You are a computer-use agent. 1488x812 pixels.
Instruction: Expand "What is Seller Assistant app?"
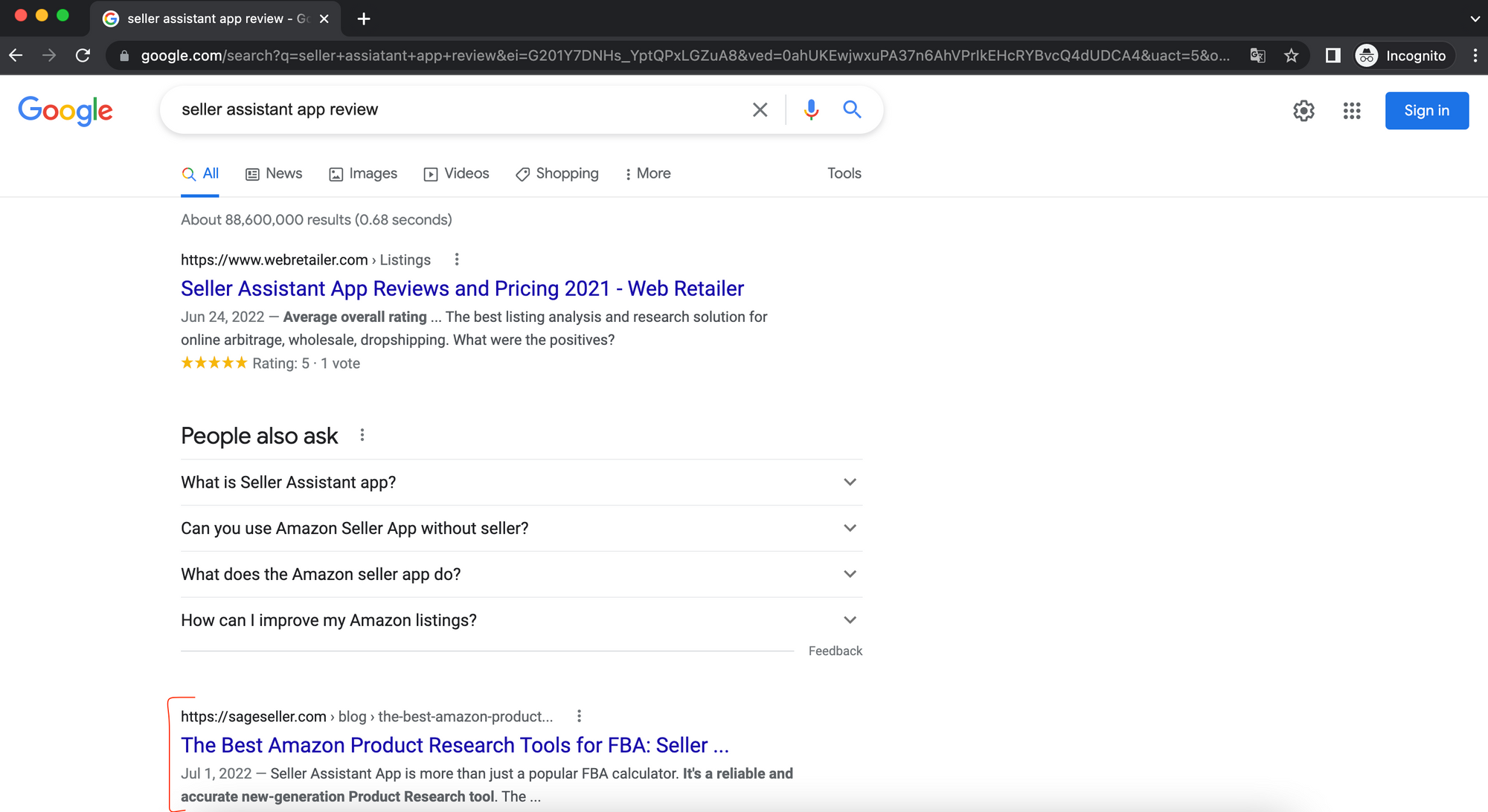point(850,482)
